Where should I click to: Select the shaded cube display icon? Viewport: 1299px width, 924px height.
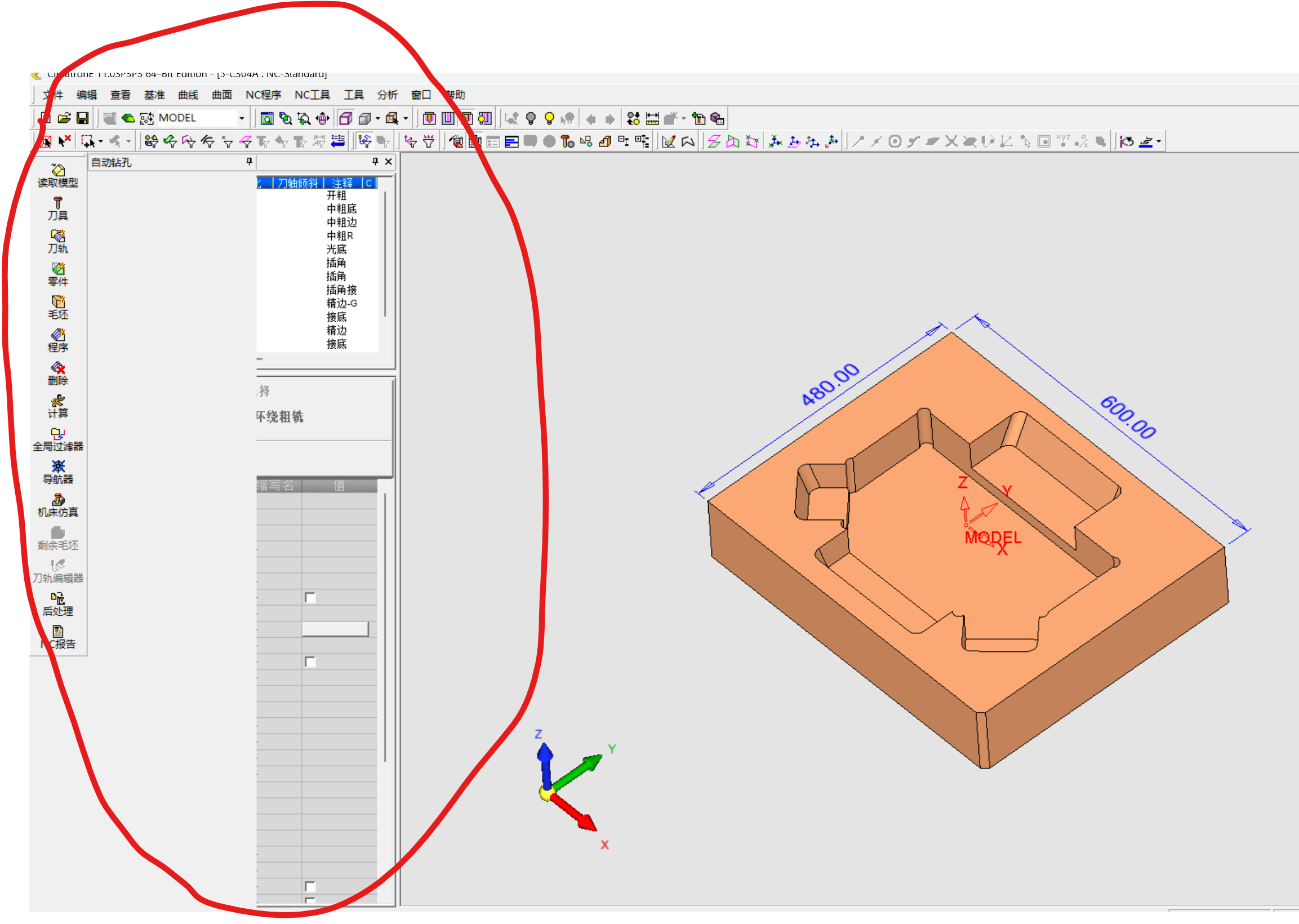click(364, 118)
